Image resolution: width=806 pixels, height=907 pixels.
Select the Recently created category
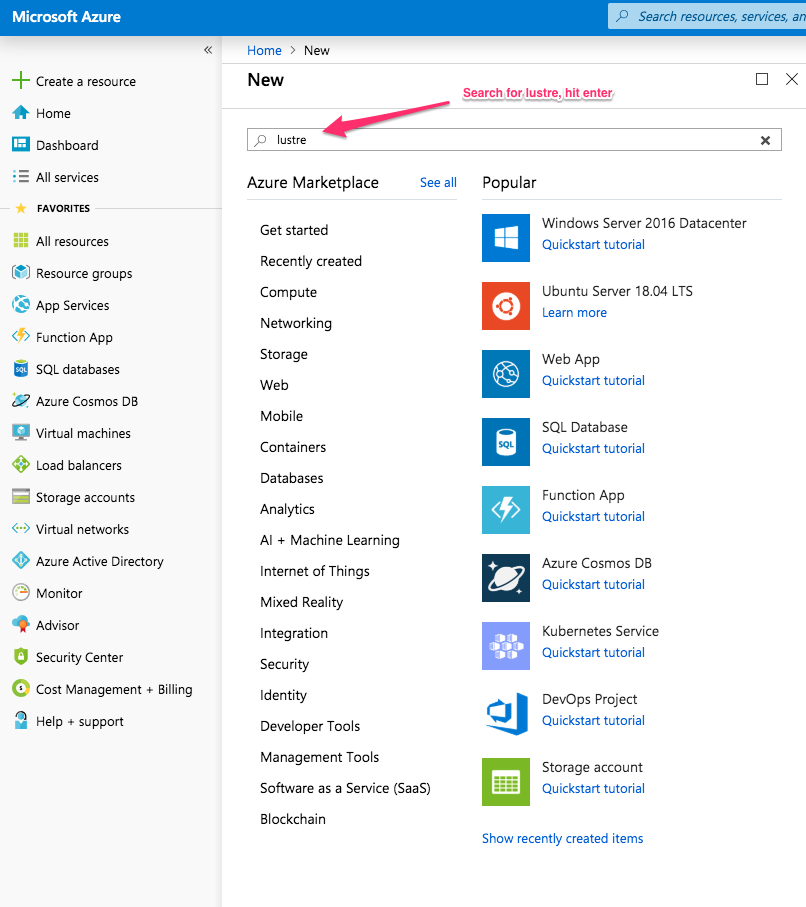pyautogui.click(x=311, y=261)
